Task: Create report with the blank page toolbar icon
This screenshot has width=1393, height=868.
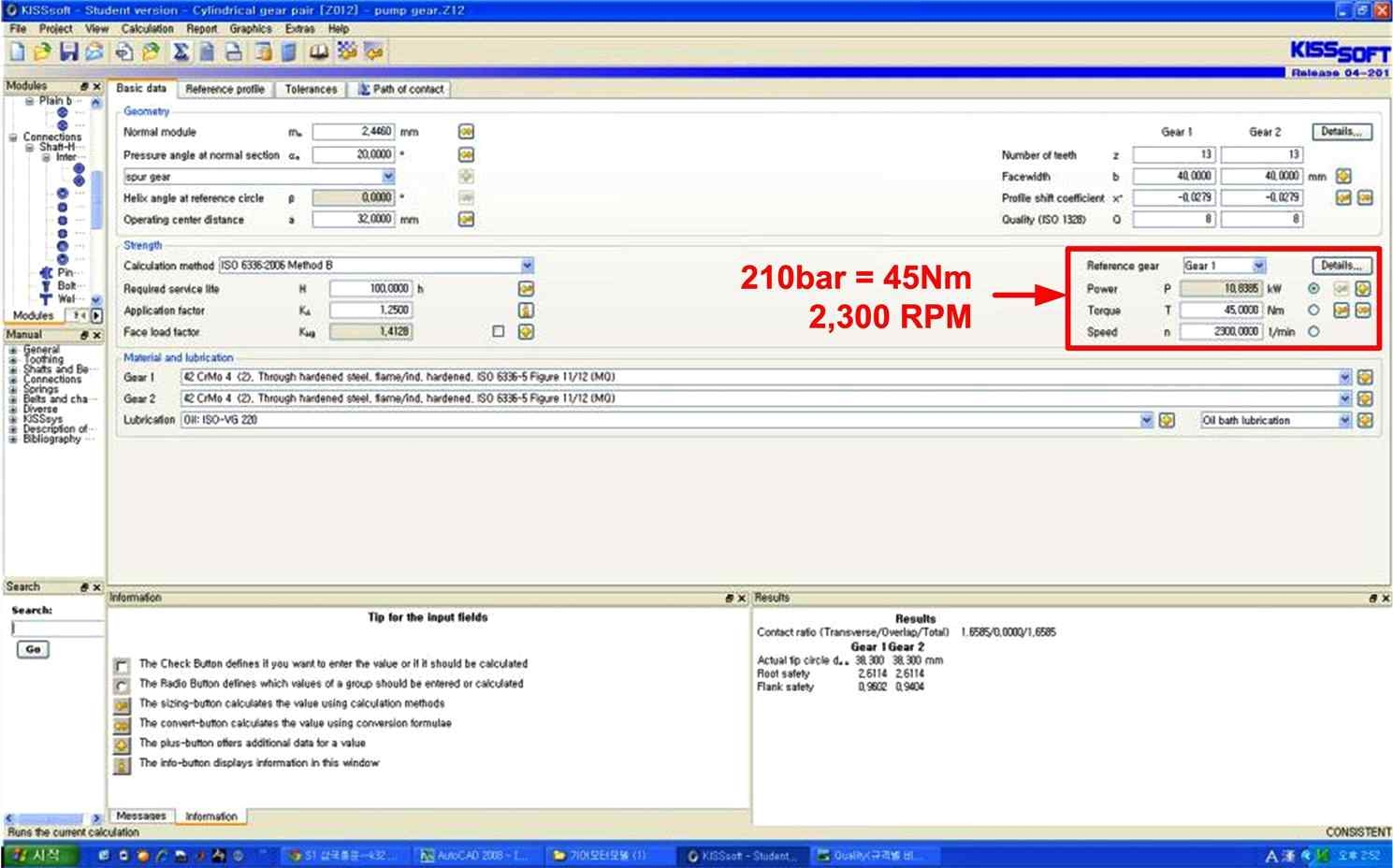Action: [x=208, y=52]
